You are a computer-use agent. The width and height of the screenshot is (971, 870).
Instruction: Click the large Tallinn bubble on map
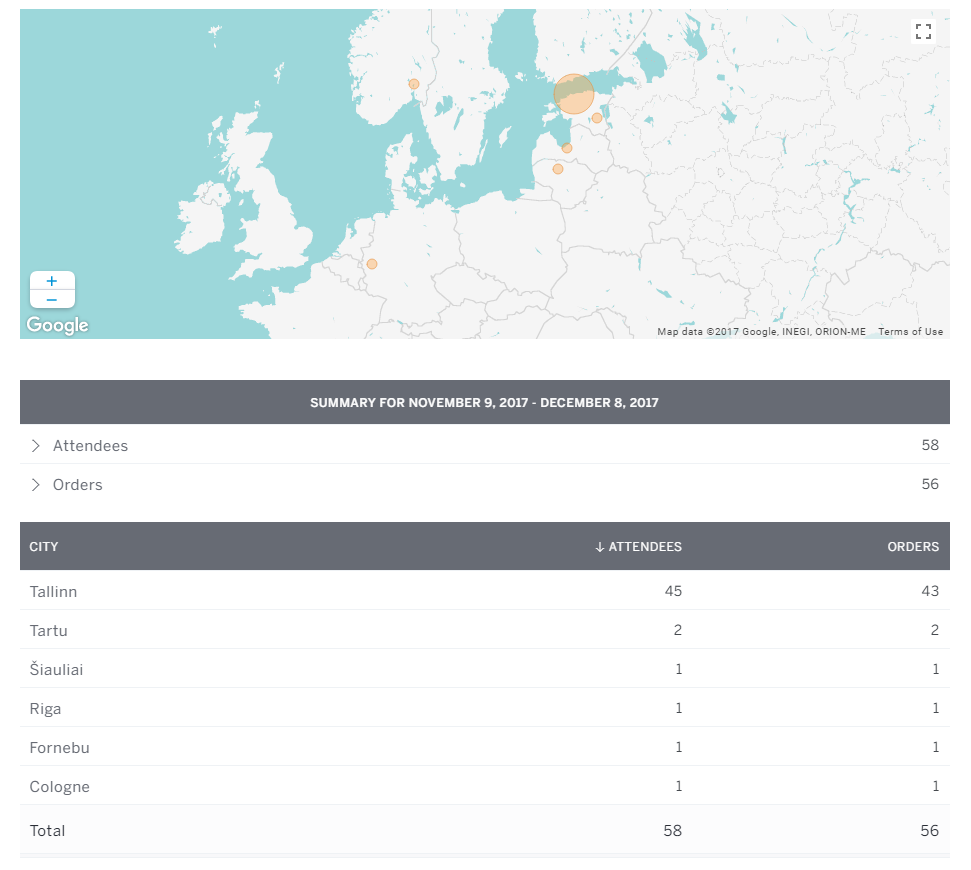[574, 94]
